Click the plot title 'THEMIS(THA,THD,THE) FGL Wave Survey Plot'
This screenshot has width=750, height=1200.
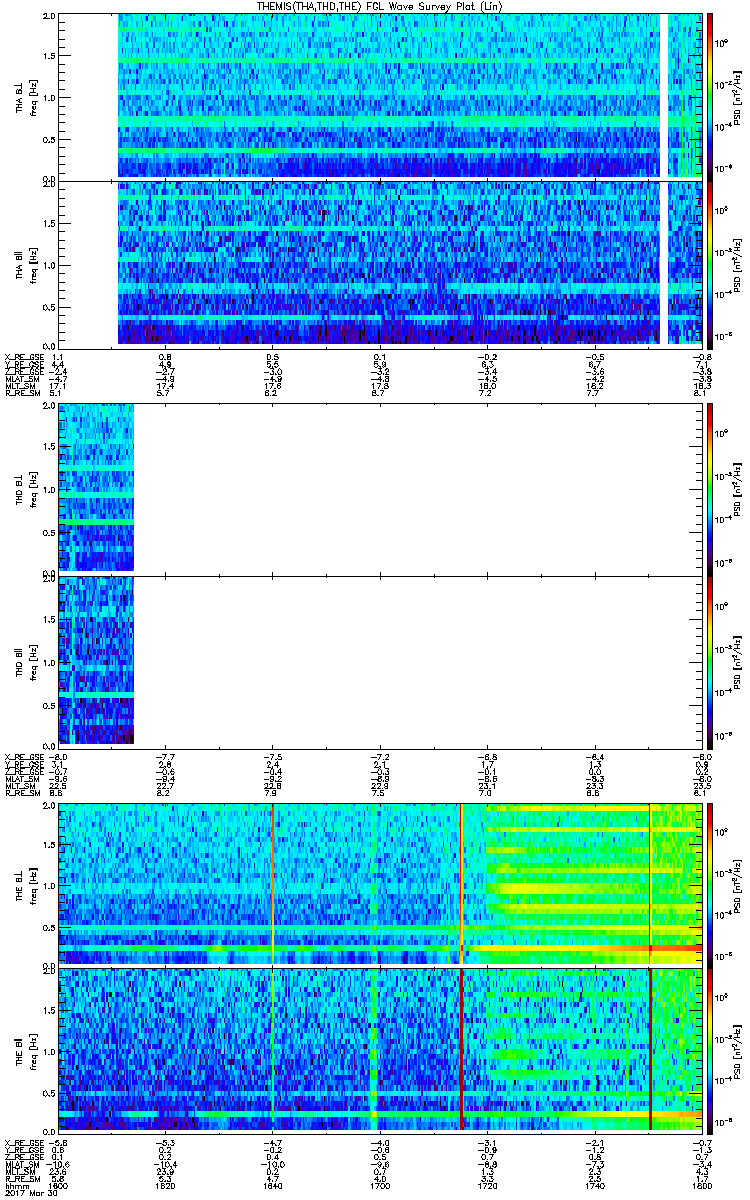[x=379, y=6]
